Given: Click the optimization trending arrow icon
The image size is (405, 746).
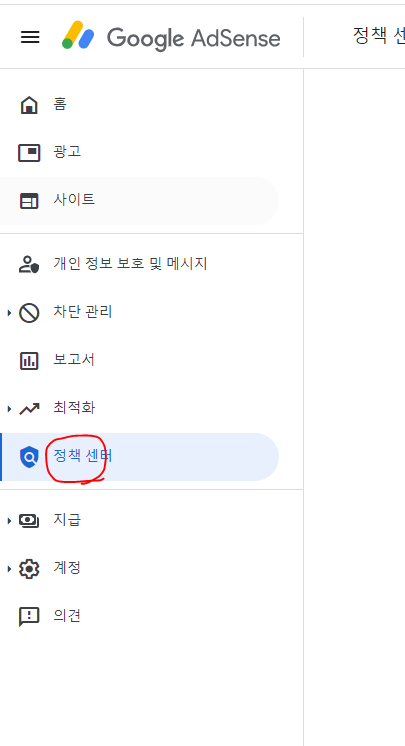Looking at the screenshot, I should coord(29,409).
